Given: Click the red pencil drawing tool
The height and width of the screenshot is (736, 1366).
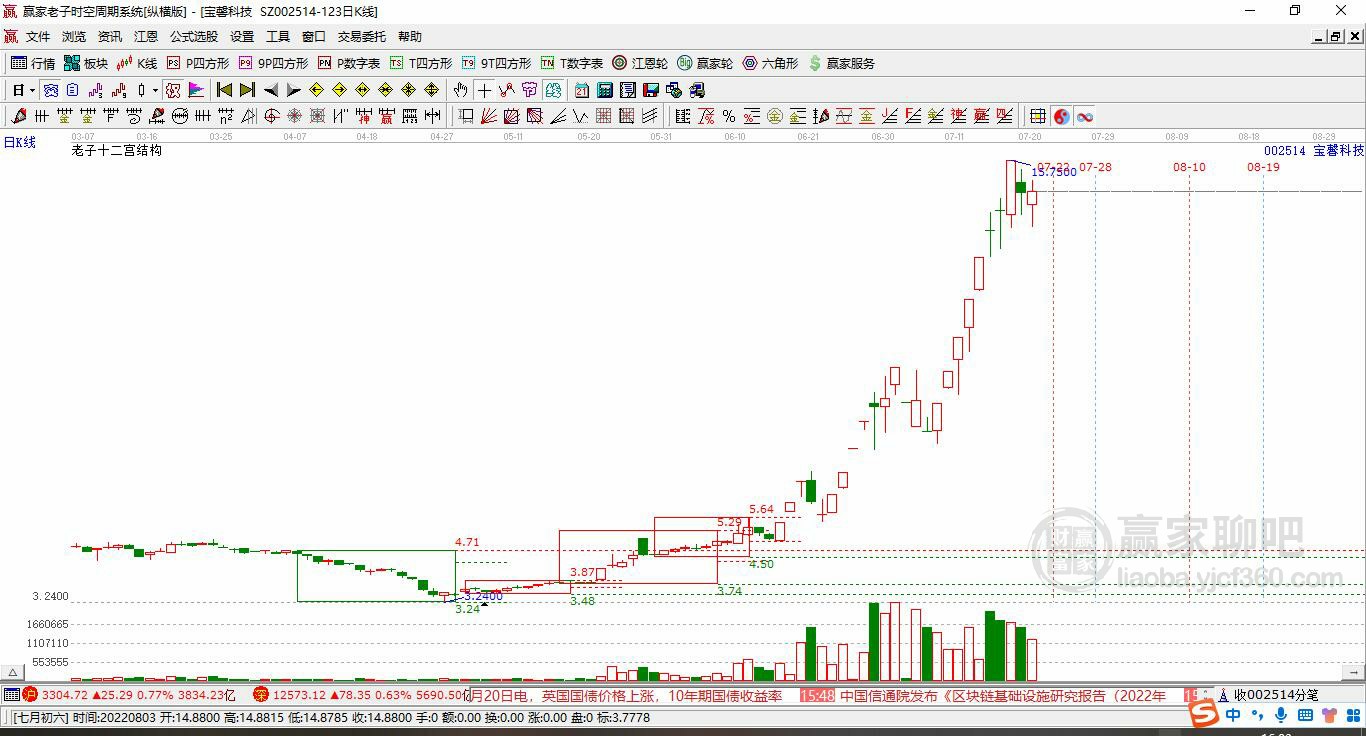Looking at the screenshot, I should click(x=18, y=116).
